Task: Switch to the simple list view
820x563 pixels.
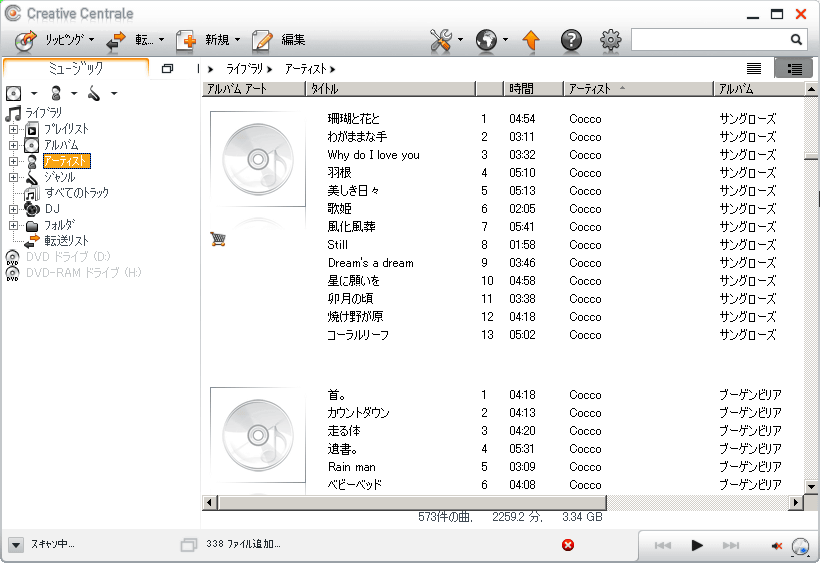Action: click(754, 68)
